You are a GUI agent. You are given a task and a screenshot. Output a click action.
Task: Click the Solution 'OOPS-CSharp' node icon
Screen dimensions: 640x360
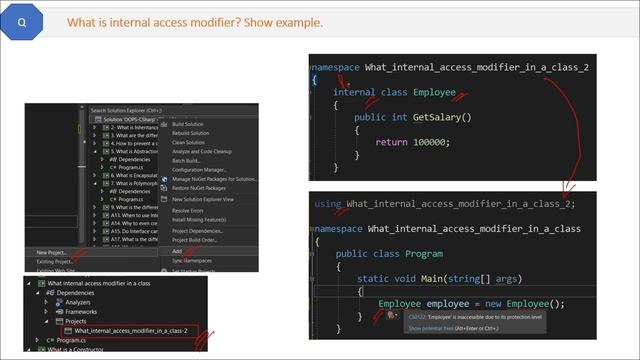98,120
